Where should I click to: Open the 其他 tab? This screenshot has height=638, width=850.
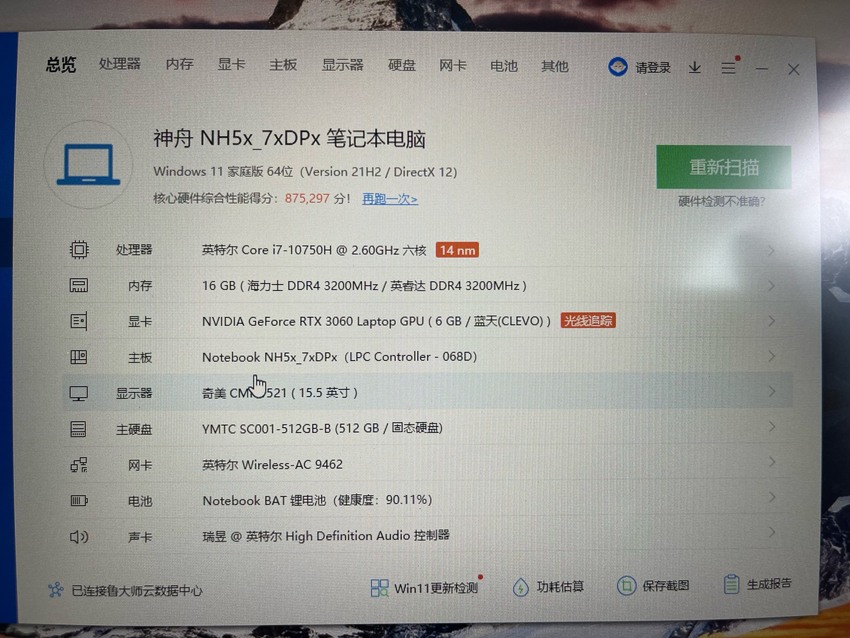click(x=555, y=66)
